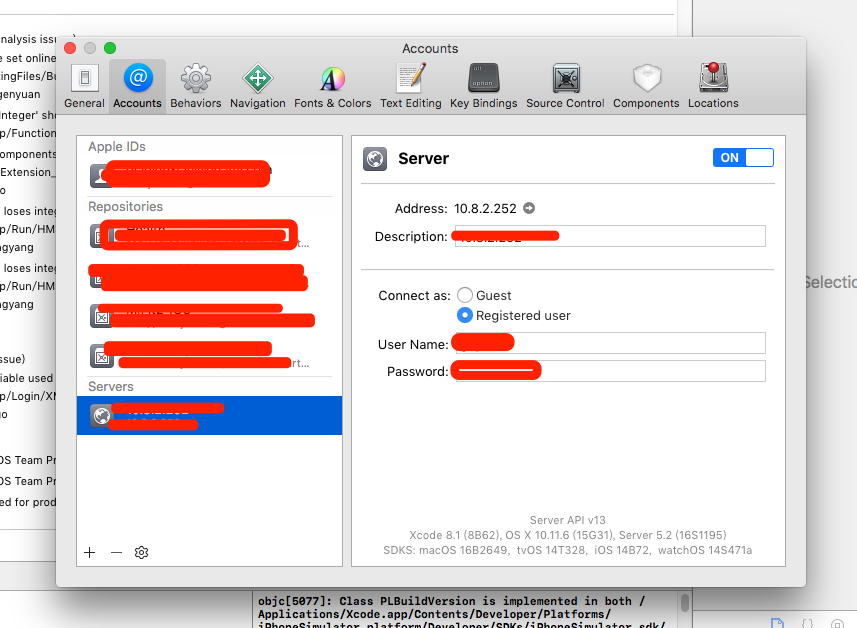Click into the User Name field
The image size is (857, 628).
610,344
